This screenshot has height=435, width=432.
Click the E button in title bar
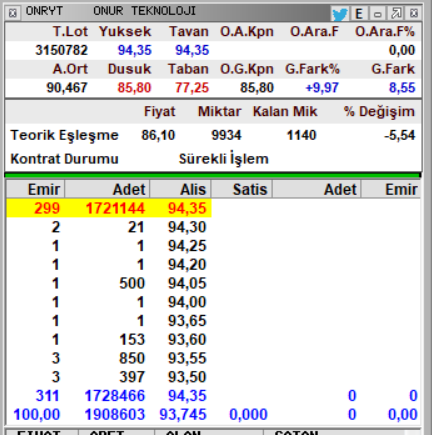click(x=359, y=14)
